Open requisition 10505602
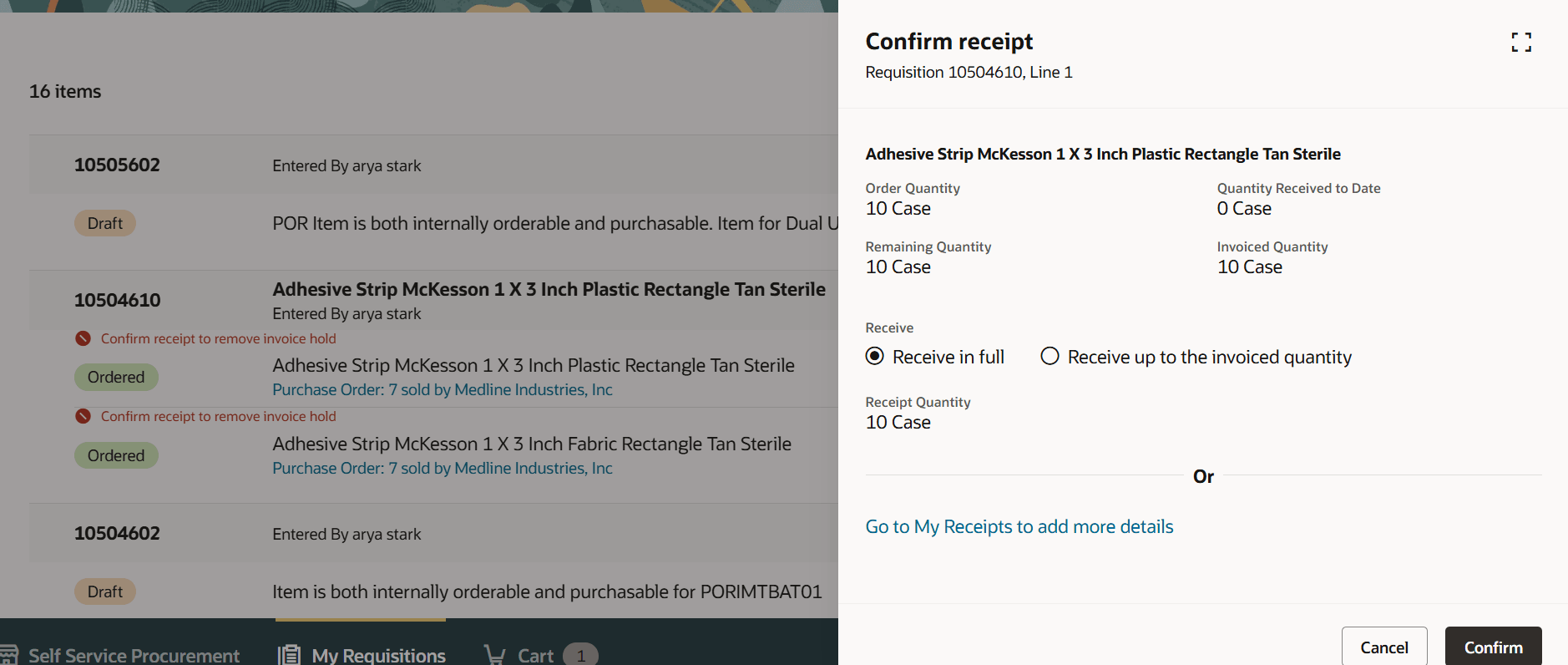This screenshot has height=665, width=1568. [117, 165]
